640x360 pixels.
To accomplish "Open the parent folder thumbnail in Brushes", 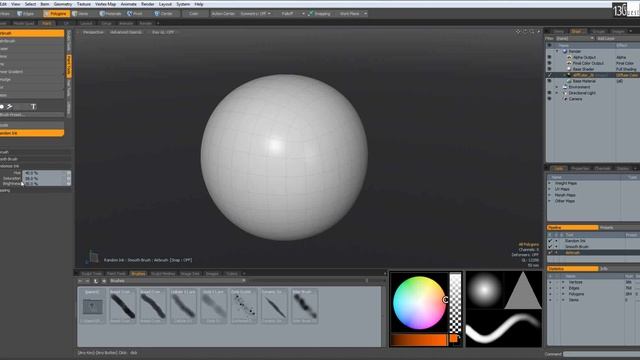I will tap(92, 306).
